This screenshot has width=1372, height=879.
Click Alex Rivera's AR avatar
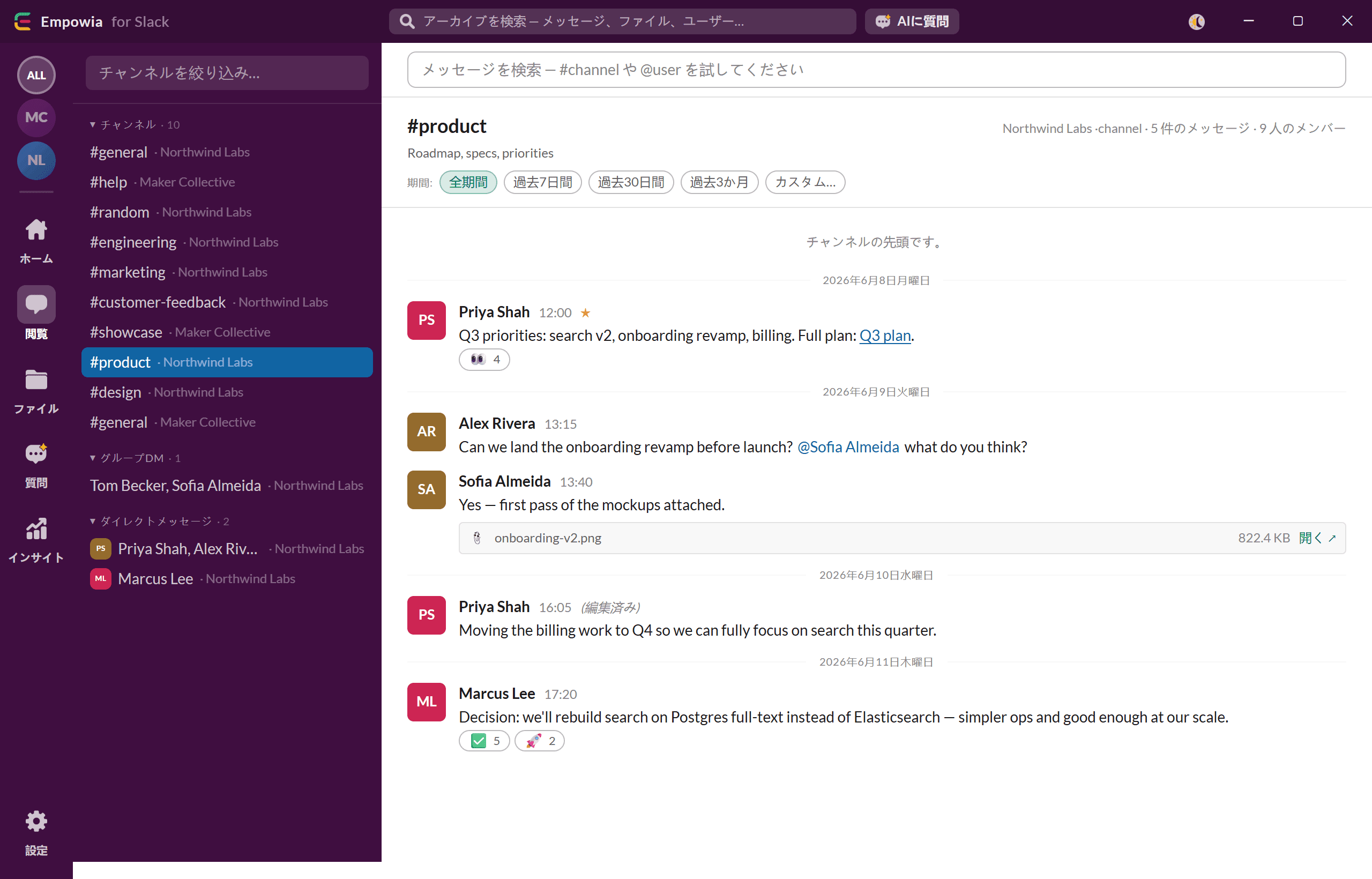[426, 432]
